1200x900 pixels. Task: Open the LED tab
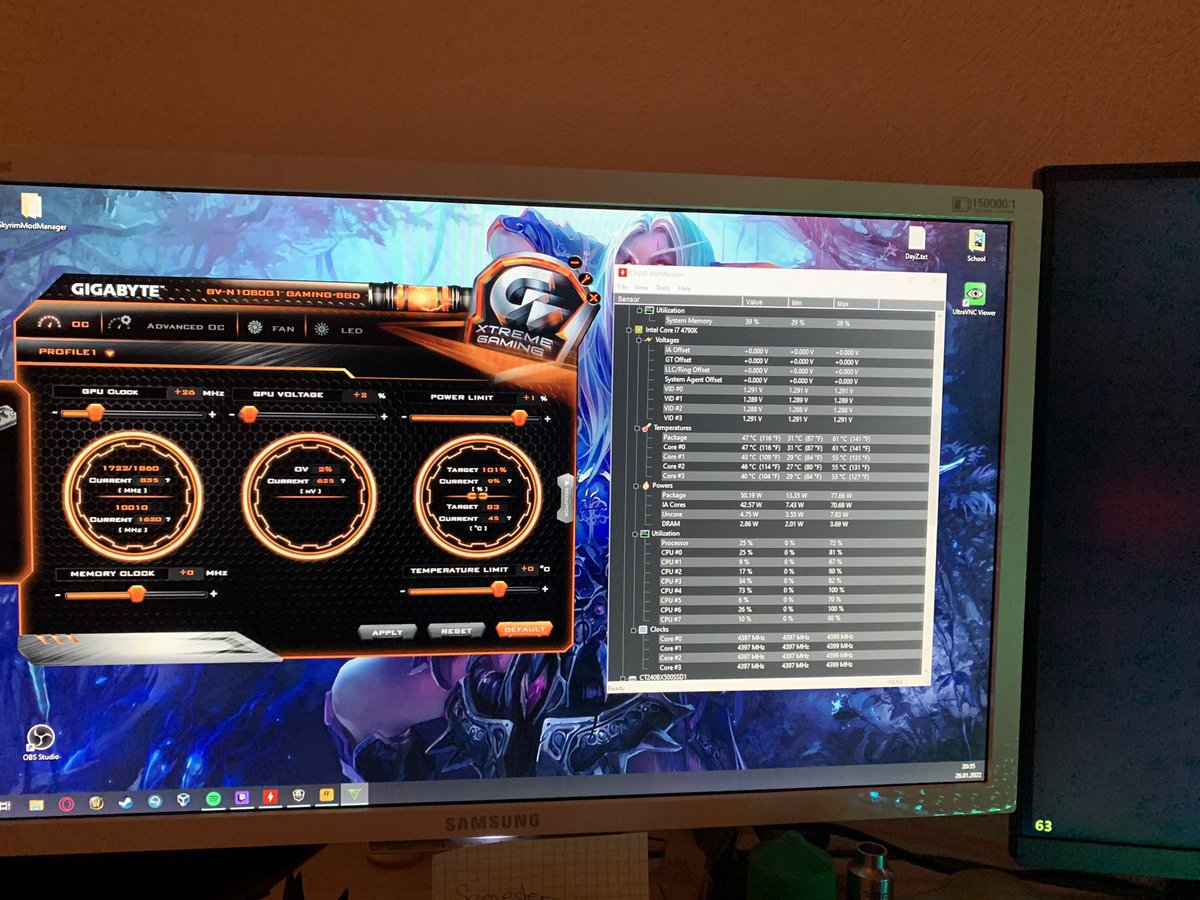[352, 329]
